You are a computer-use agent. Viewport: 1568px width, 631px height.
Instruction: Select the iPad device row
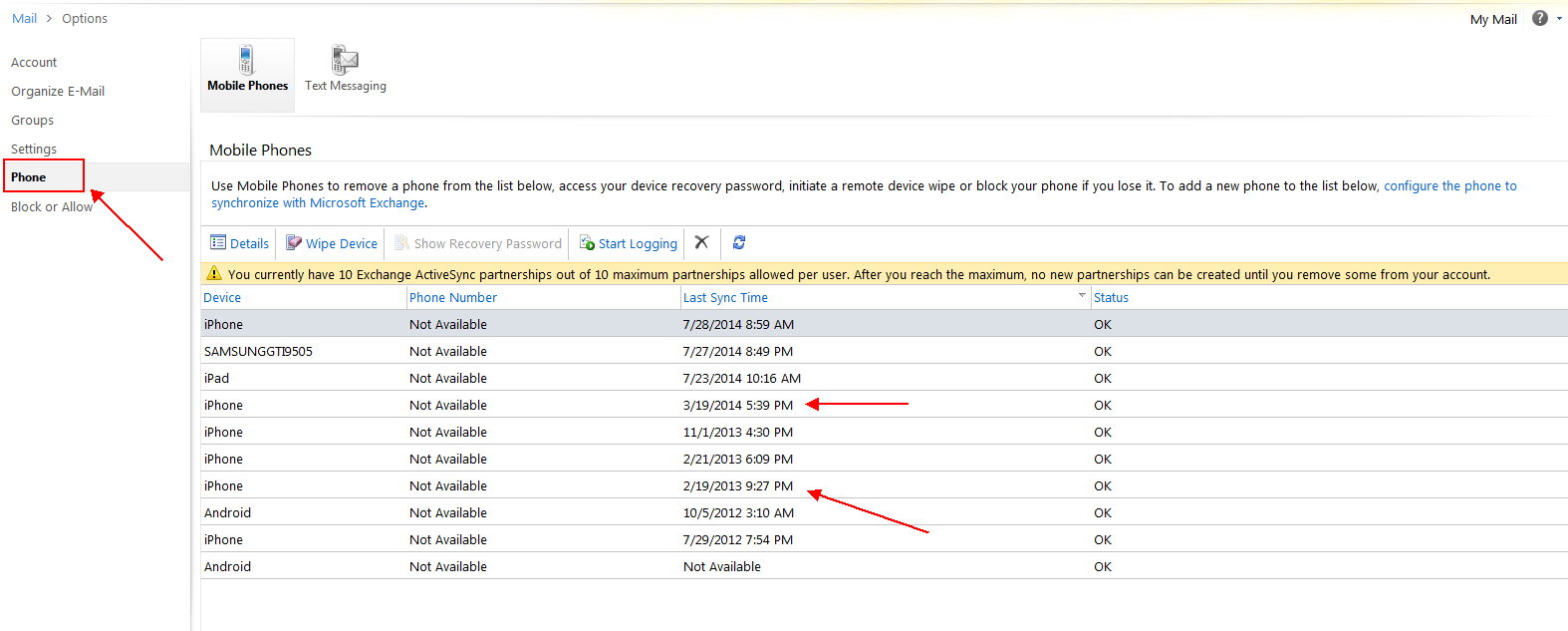pos(217,379)
